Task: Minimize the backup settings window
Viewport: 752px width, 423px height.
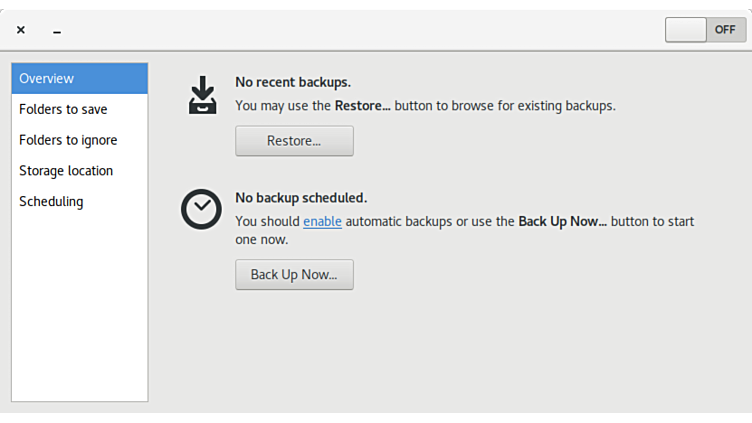Action: coord(57,31)
